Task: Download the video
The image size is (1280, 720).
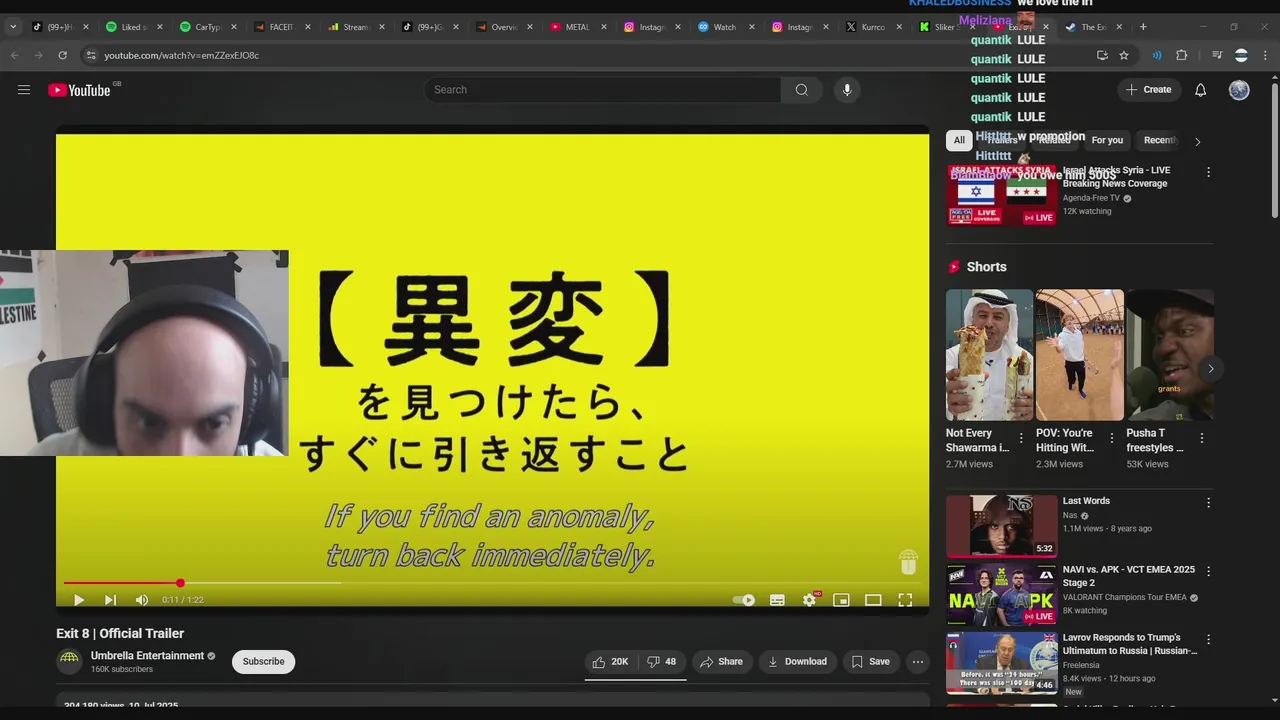Action: [x=797, y=662]
